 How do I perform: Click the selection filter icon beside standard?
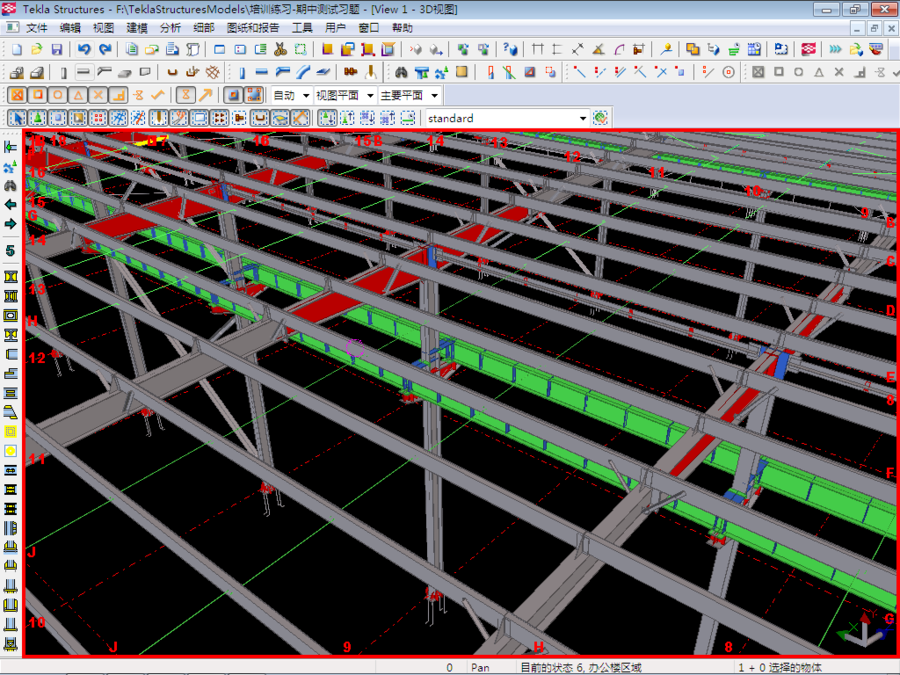coord(600,118)
